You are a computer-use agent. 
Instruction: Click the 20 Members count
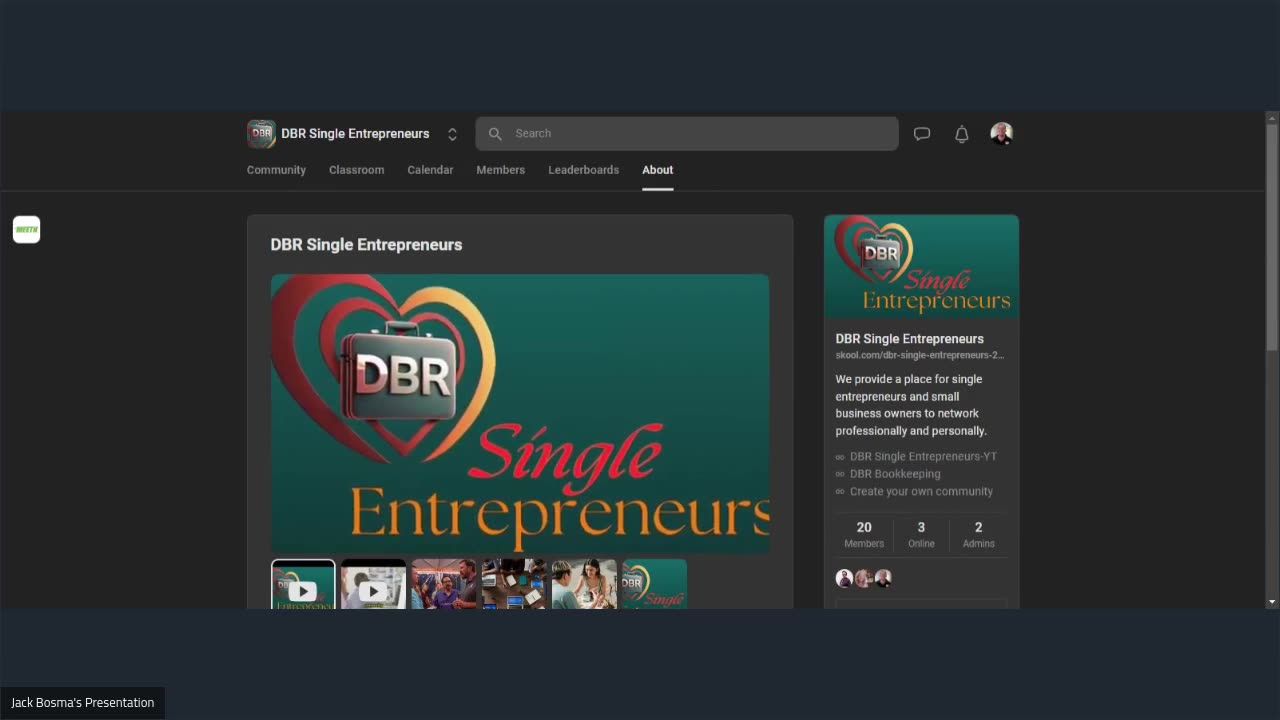(864, 535)
